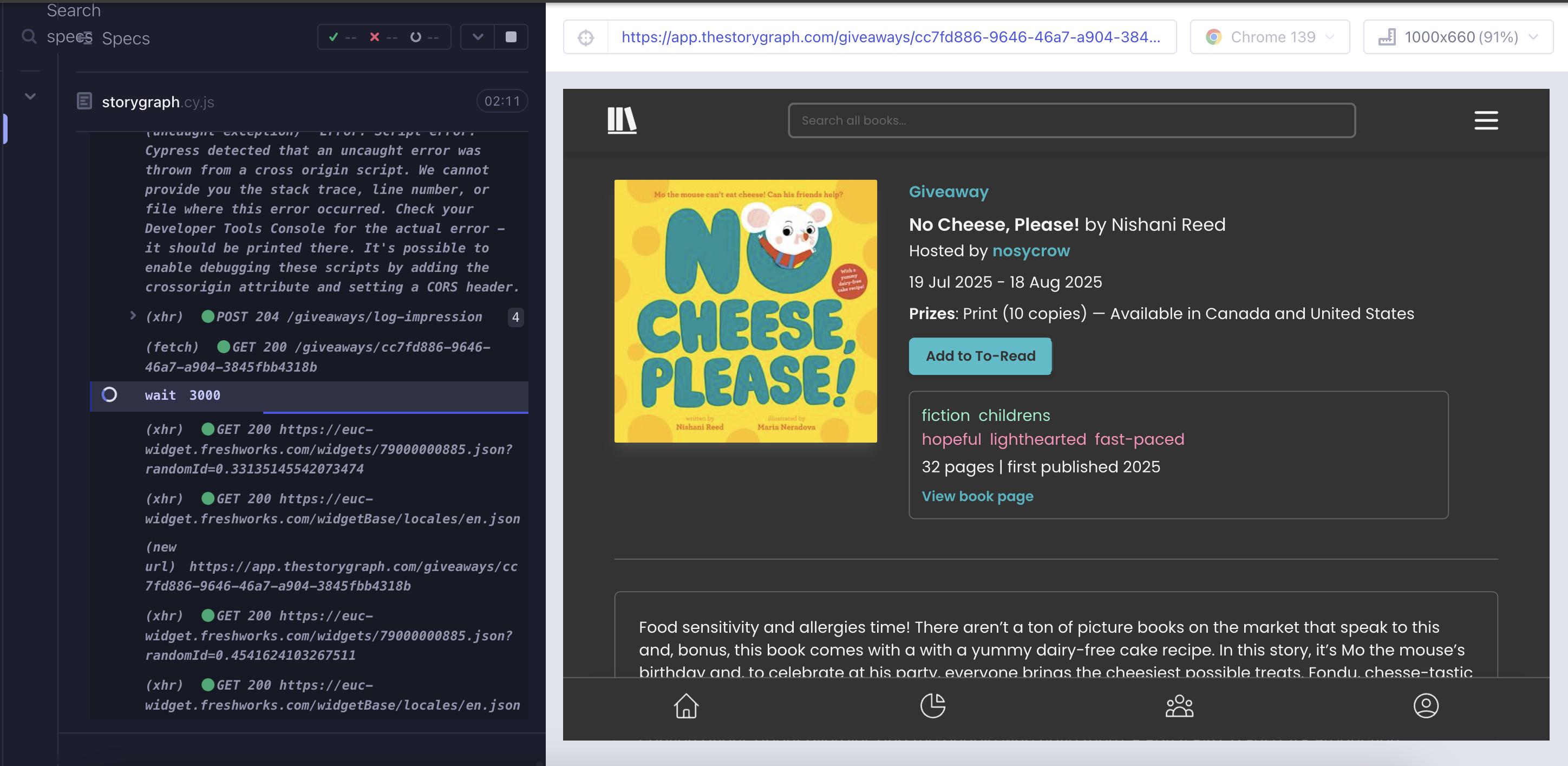Open the stats pie chart tab

(932, 706)
